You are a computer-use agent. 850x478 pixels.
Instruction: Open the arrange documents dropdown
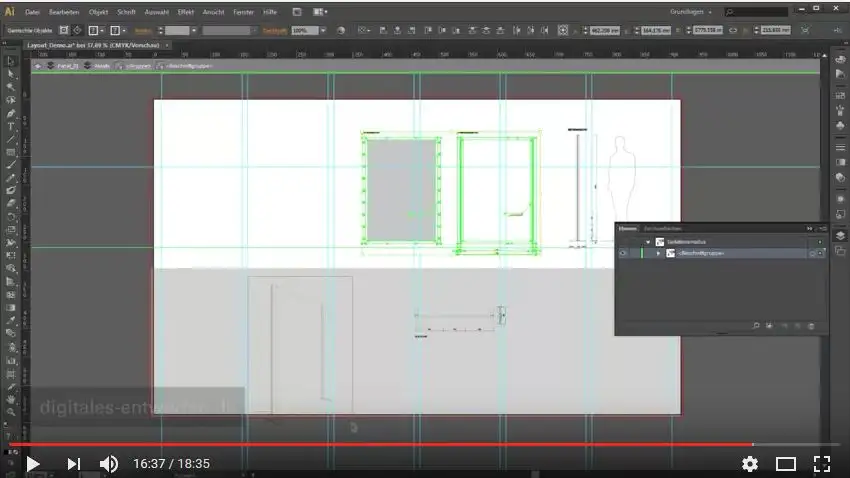coord(320,12)
